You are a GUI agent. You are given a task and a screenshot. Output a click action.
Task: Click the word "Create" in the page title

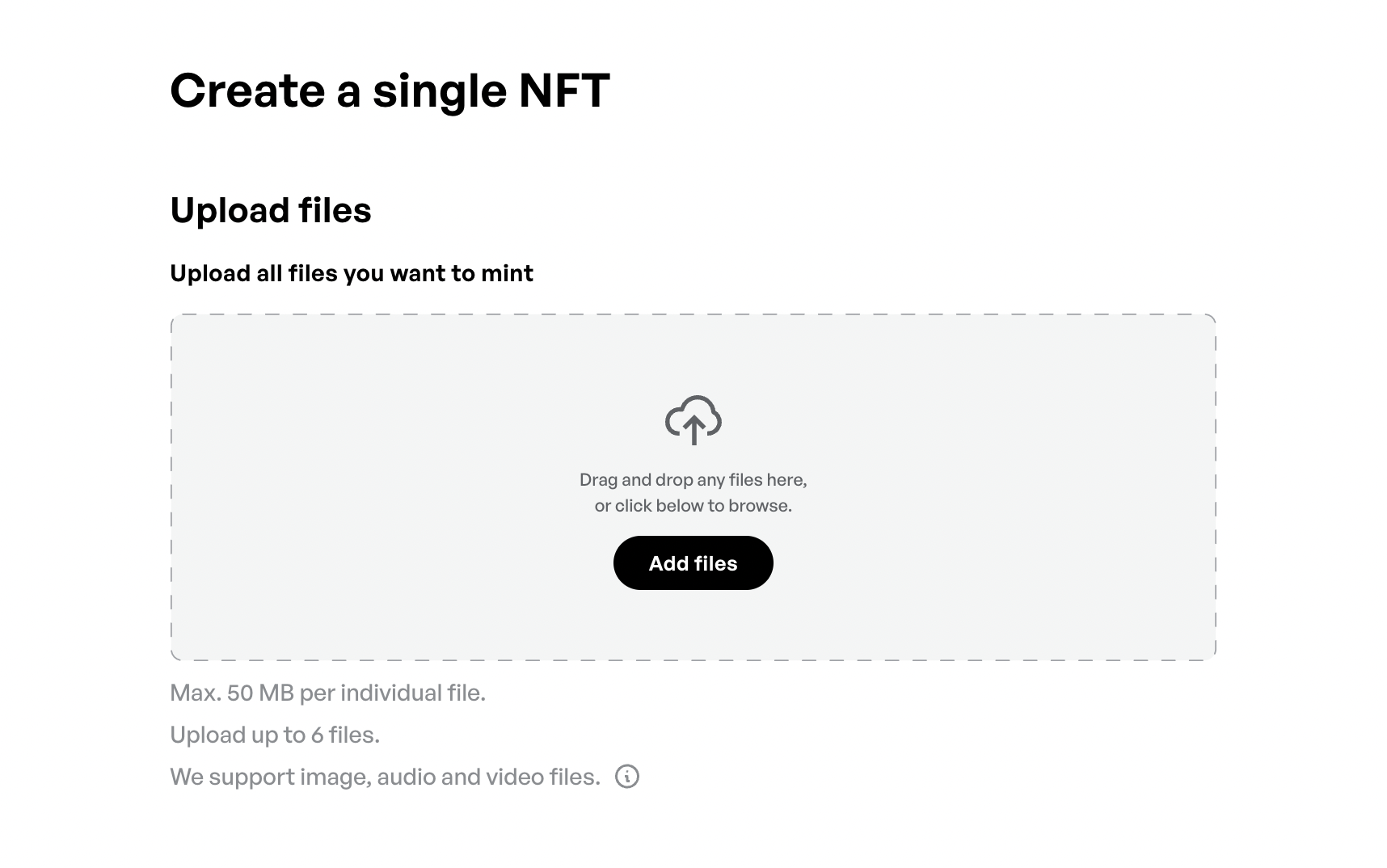(247, 90)
